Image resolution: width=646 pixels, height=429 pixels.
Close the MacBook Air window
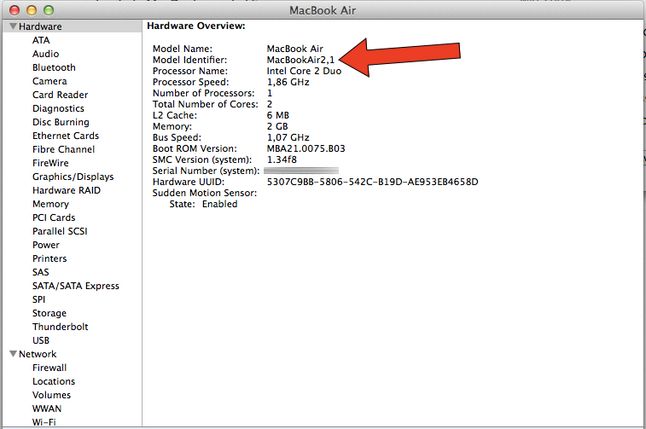click(14, 10)
